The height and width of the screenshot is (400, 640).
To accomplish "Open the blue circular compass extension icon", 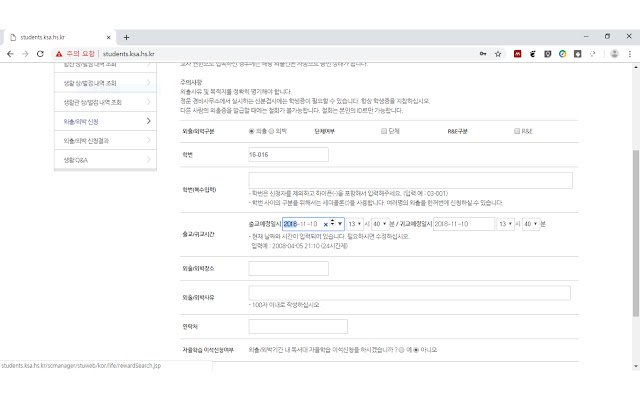I will click(562, 54).
